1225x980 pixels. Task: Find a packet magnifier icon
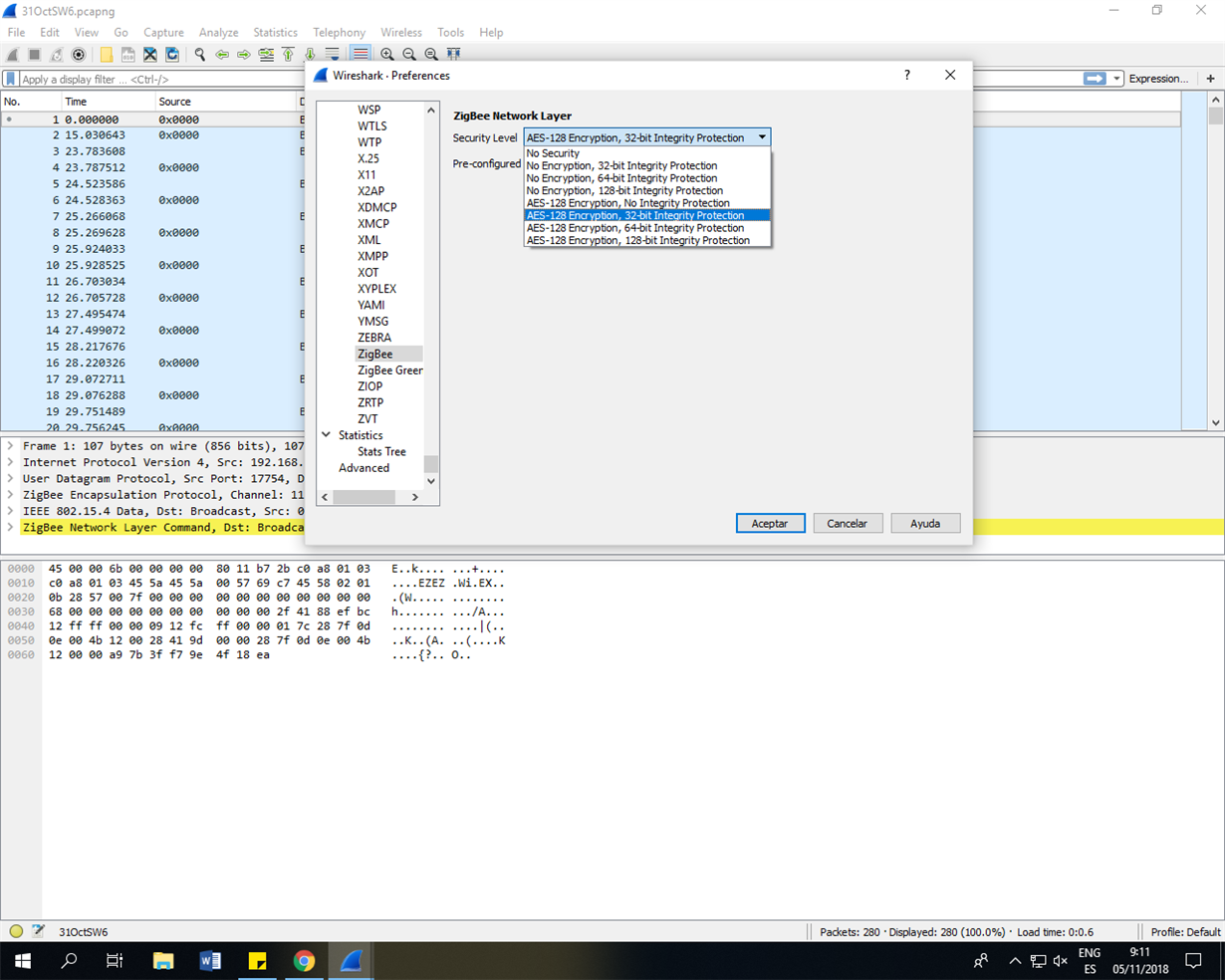click(200, 55)
